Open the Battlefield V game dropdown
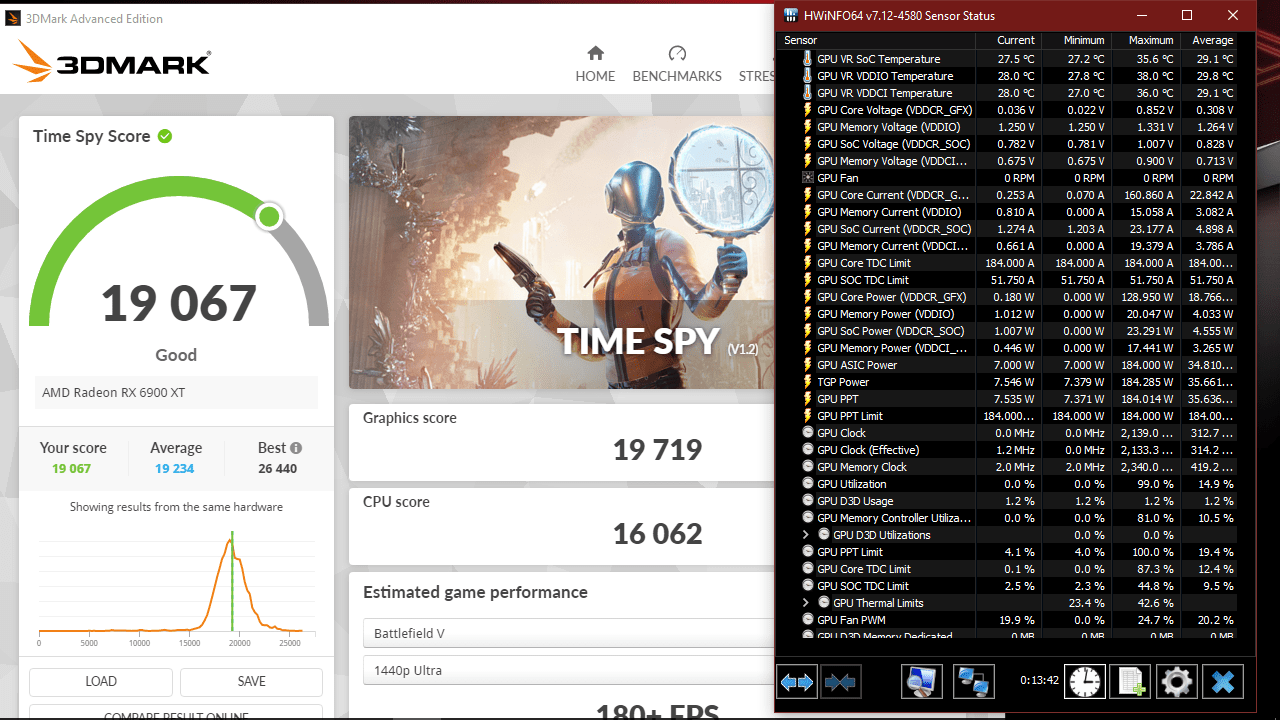 click(570, 633)
